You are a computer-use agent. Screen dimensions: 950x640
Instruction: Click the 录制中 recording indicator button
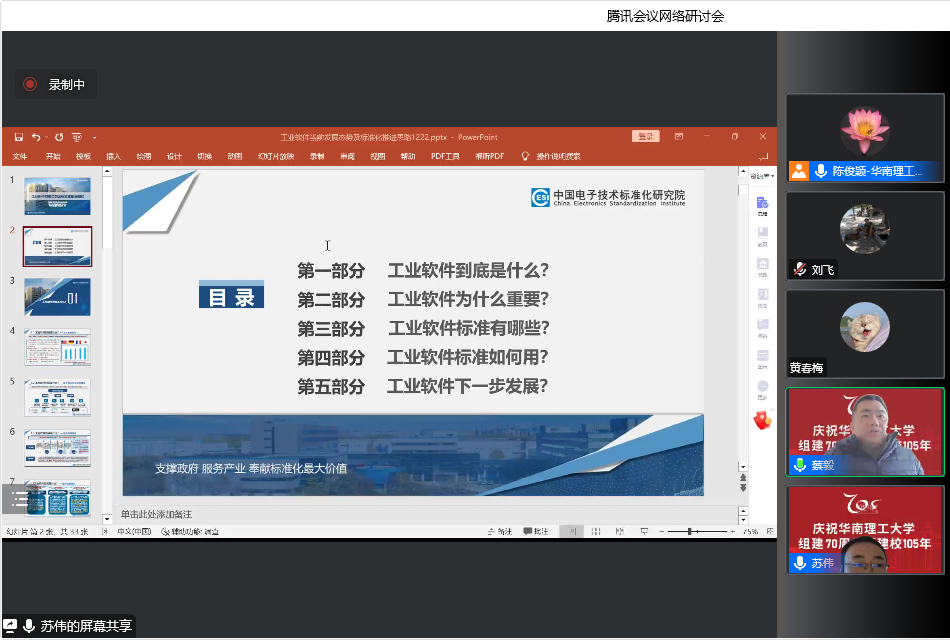56,85
